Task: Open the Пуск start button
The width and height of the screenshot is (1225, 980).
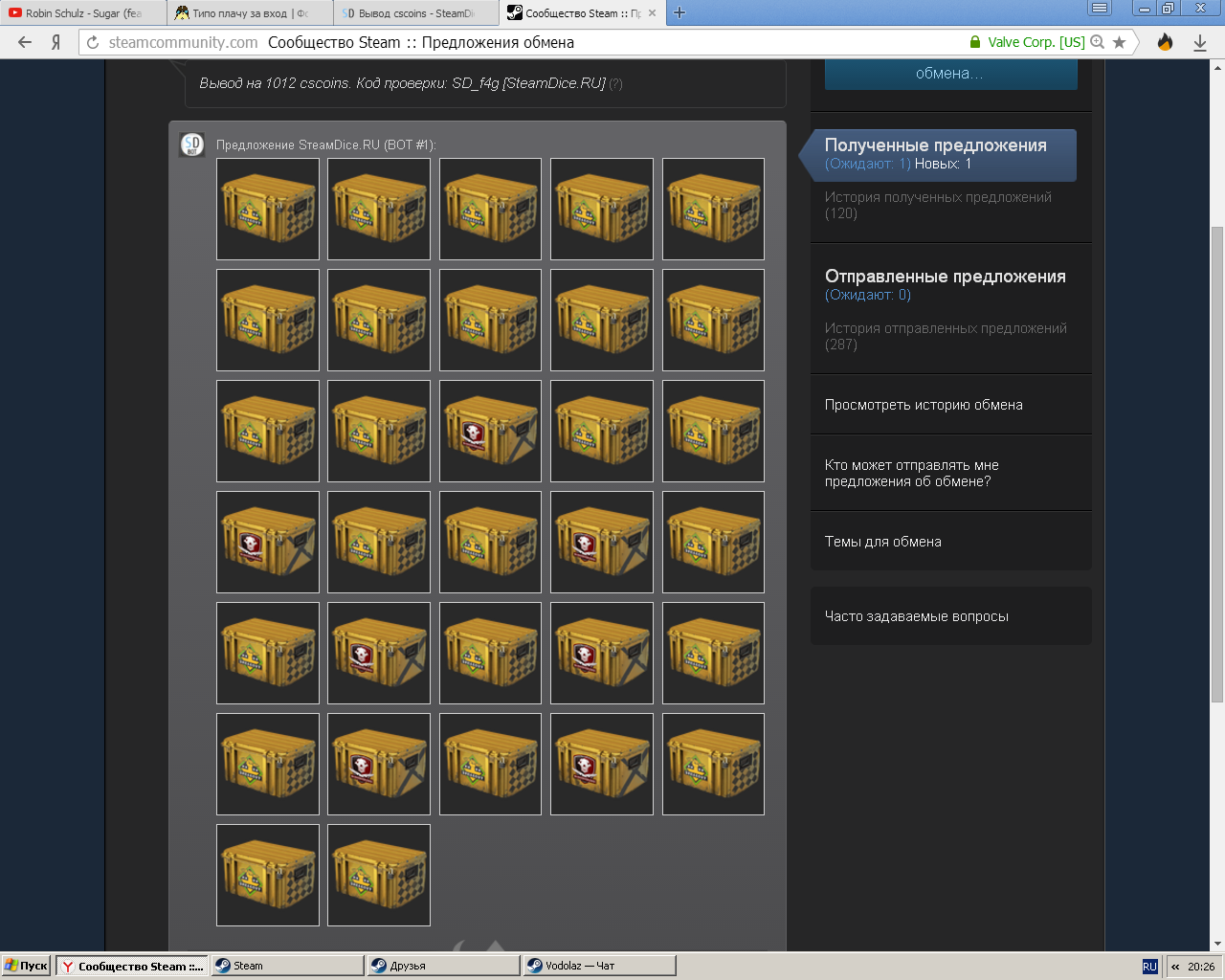Action: click(26, 967)
